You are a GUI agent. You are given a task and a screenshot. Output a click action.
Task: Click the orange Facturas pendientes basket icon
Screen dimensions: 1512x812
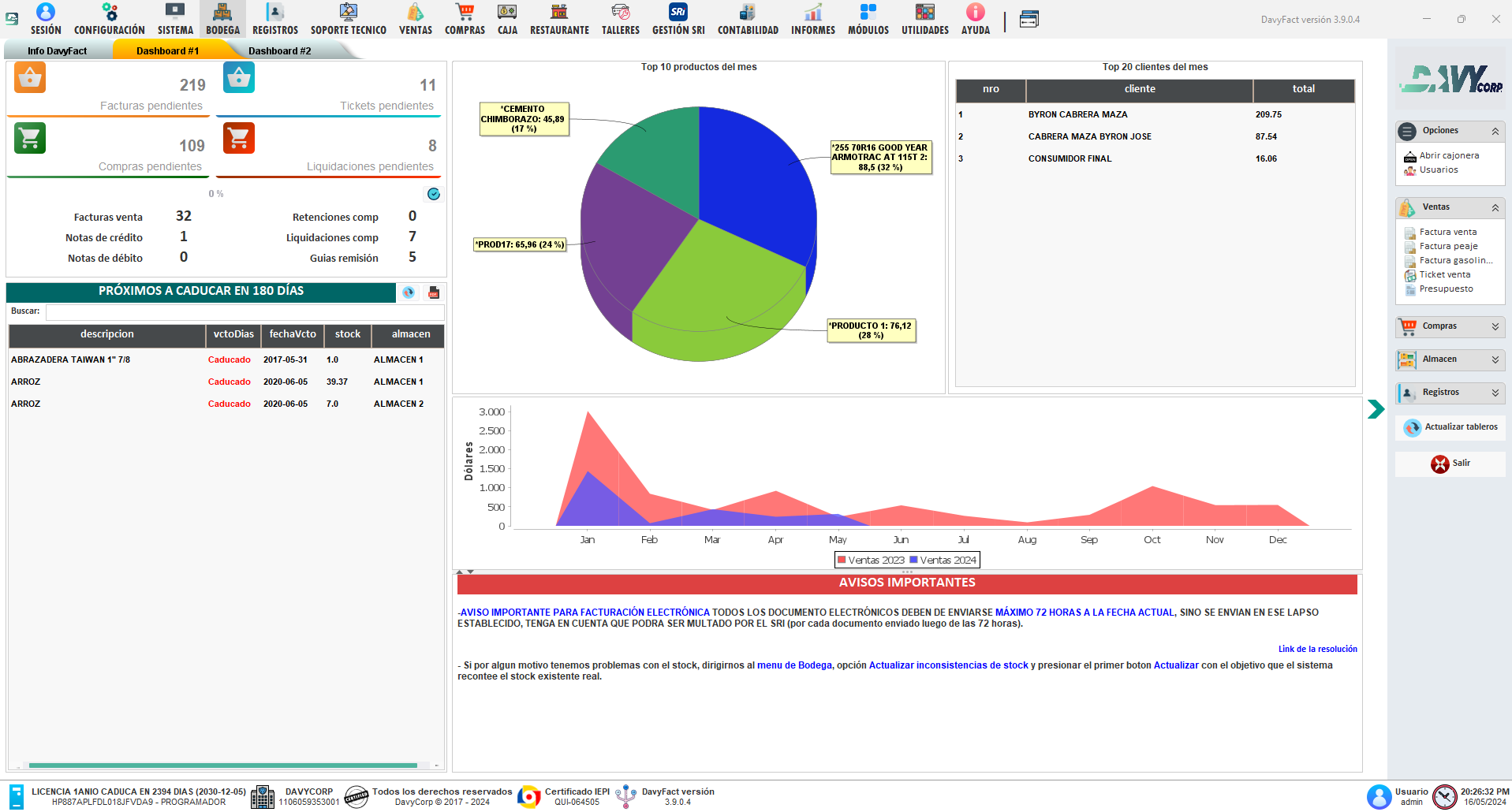[30, 77]
